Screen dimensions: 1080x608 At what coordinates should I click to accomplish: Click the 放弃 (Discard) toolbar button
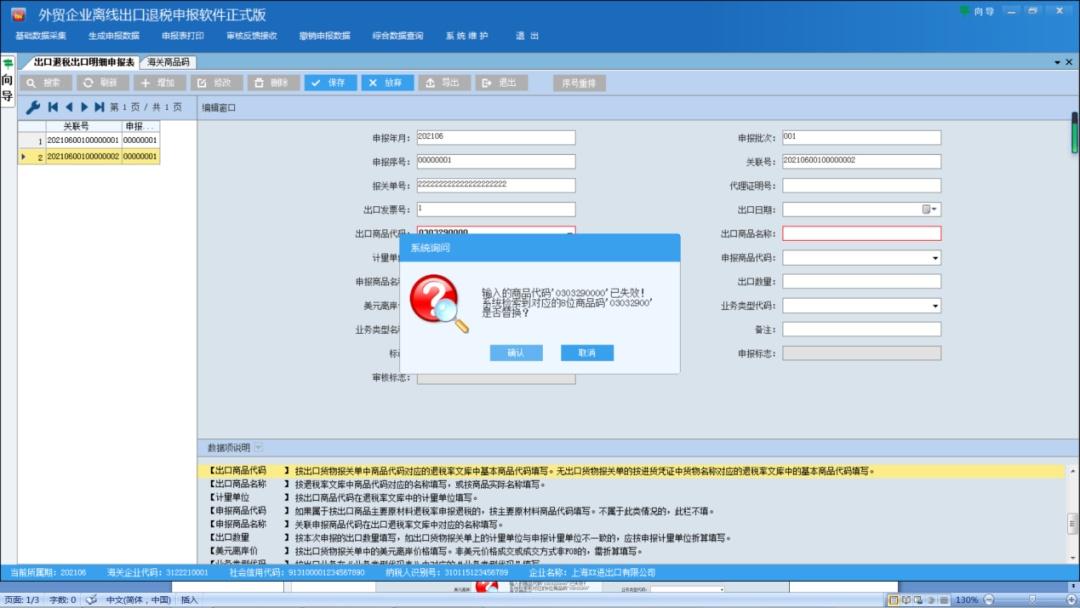(x=387, y=83)
